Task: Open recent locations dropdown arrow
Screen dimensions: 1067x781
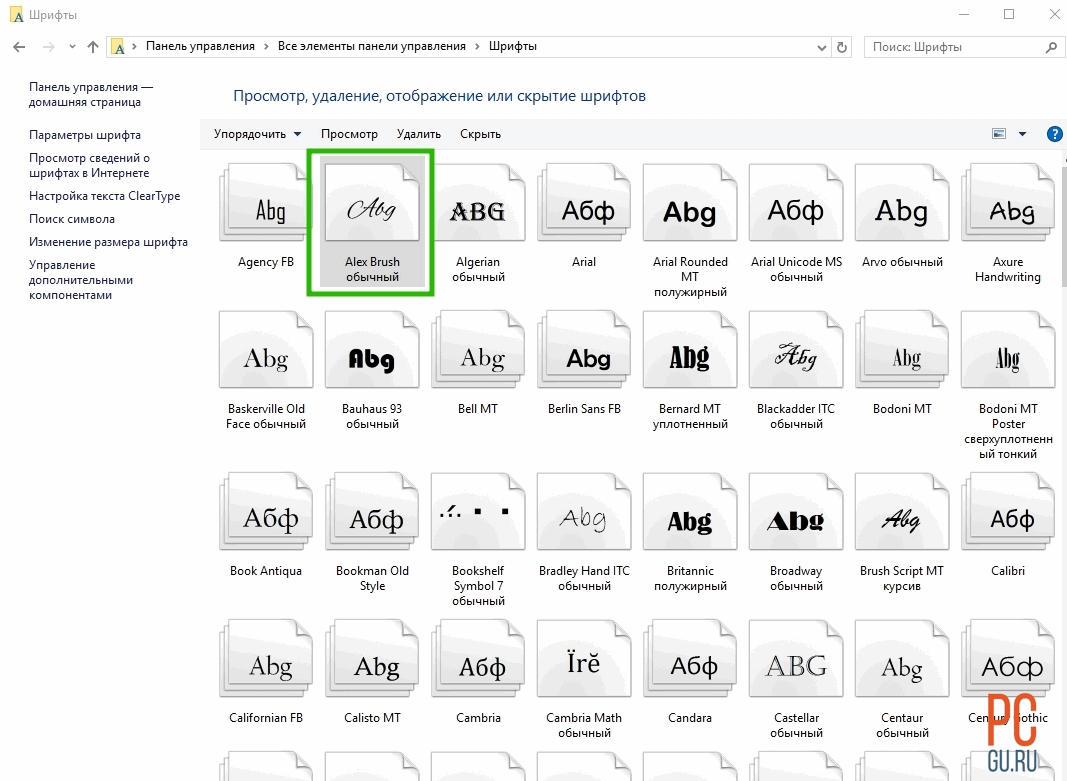Action: [72, 47]
